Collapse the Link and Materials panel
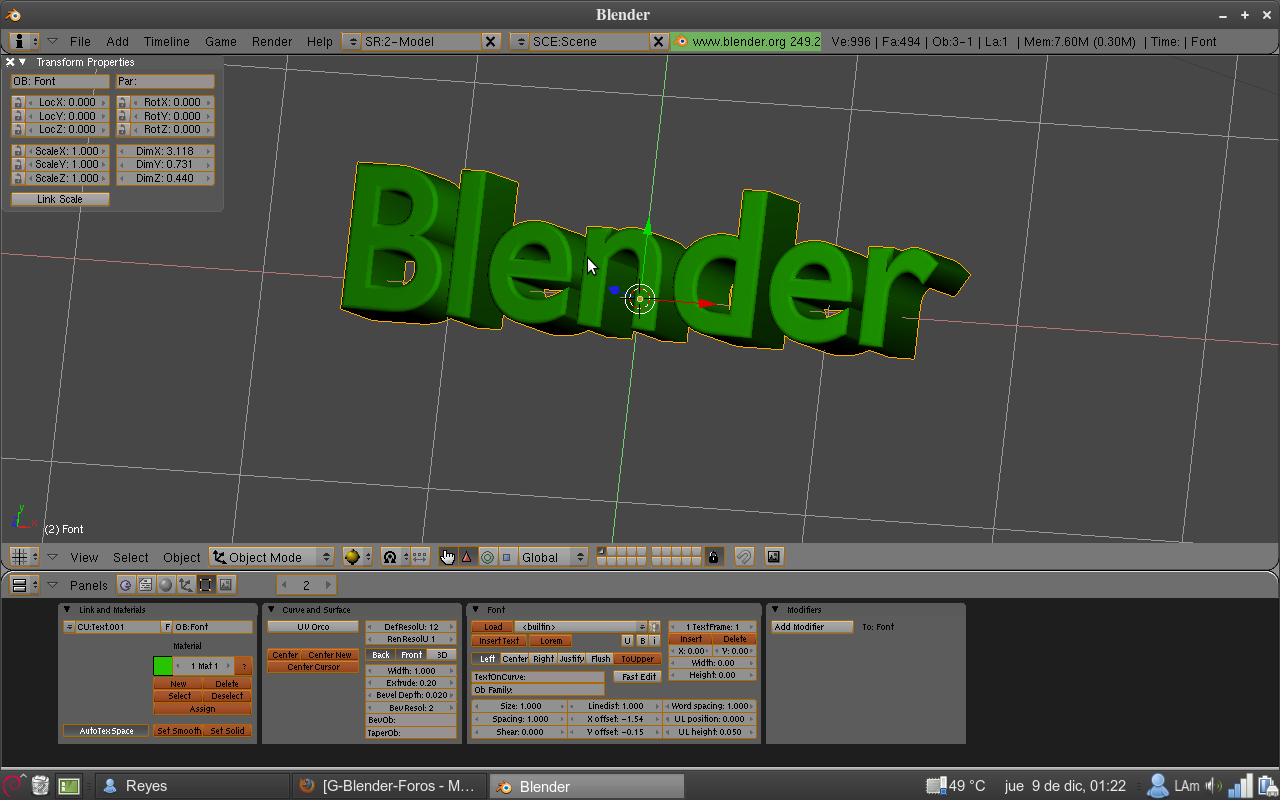Screen dimensions: 1280x800 pyautogui.click(x=67, y=610)
